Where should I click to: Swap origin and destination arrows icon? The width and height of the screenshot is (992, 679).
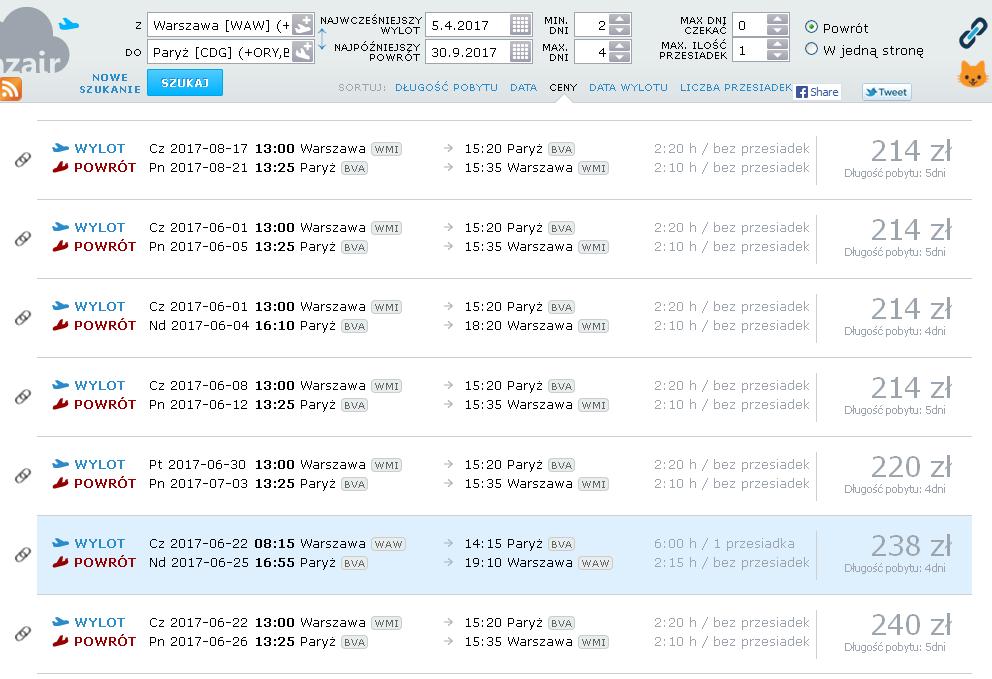pos(322,39)
